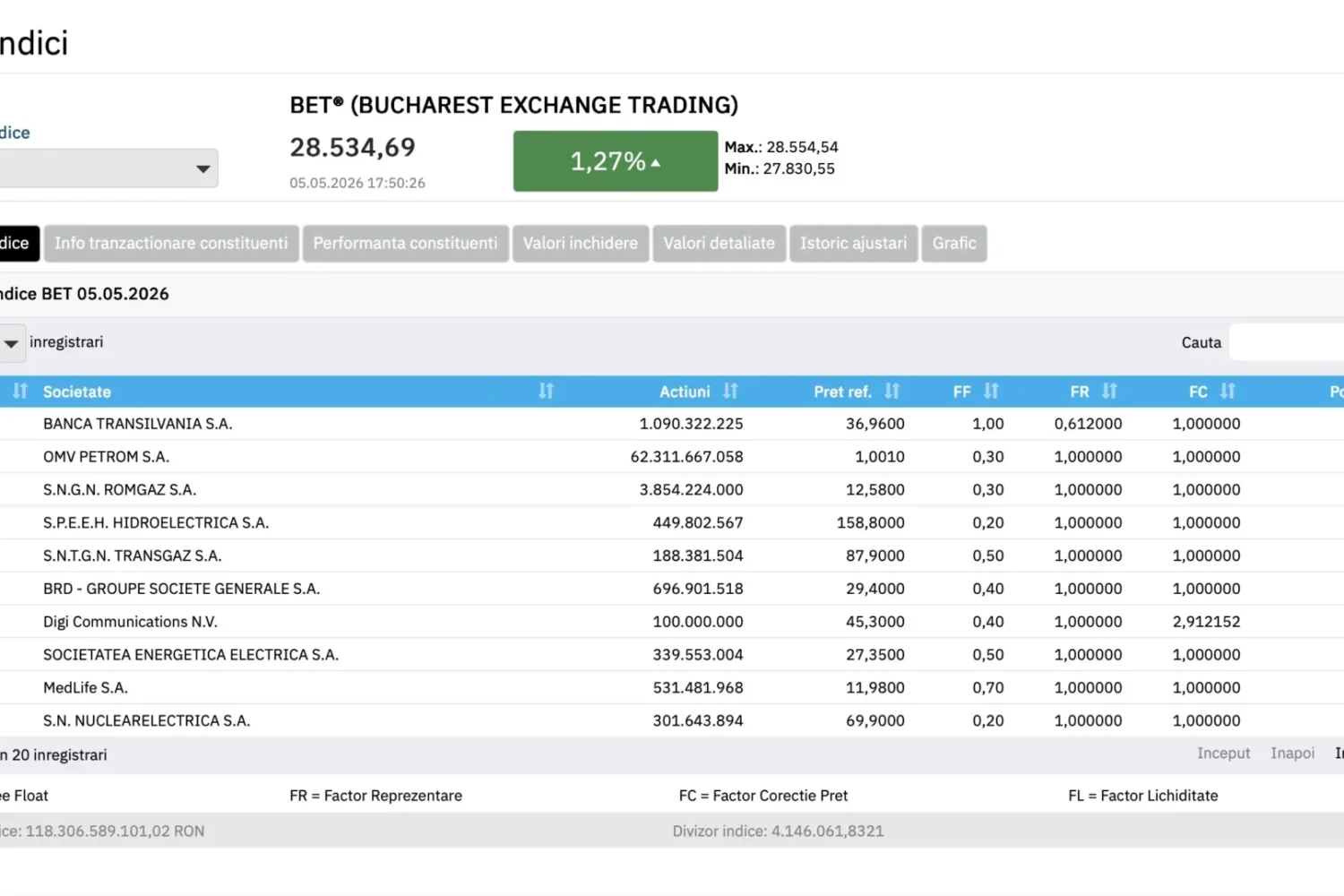The image size is (1344, 896).
Task: Select the FC value 2,912152
Action: [1207, 622]
